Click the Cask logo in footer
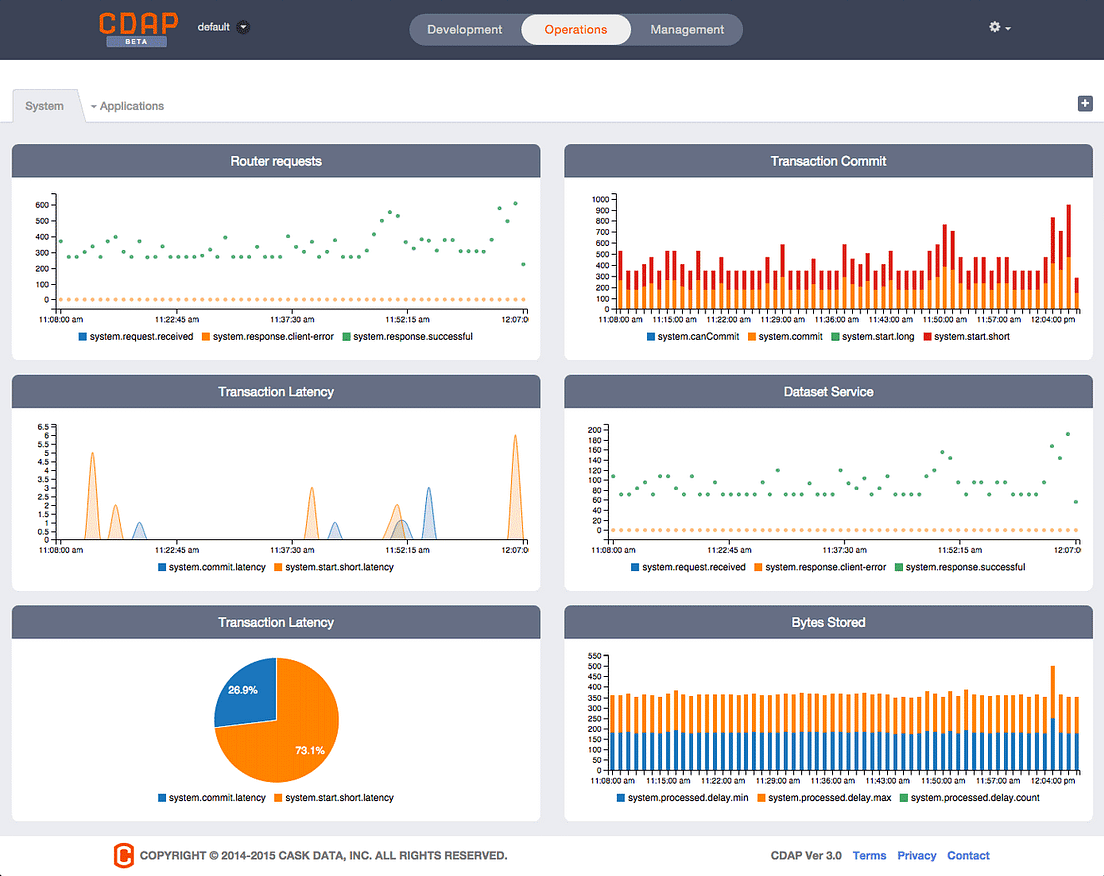The width and height of the screenshot is (1104, 876). coord(123,855)
